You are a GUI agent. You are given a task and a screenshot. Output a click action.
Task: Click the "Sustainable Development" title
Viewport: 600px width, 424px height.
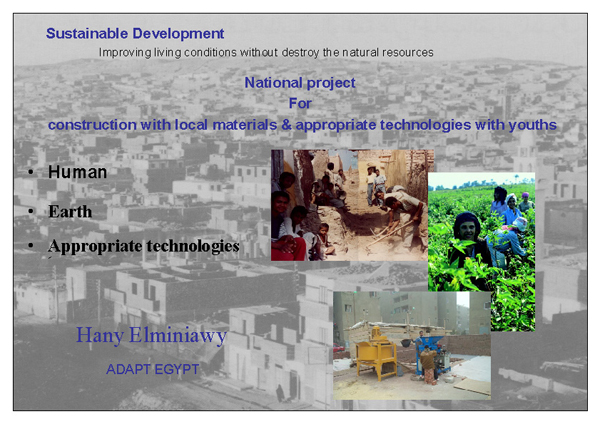(x=135, y=34)
